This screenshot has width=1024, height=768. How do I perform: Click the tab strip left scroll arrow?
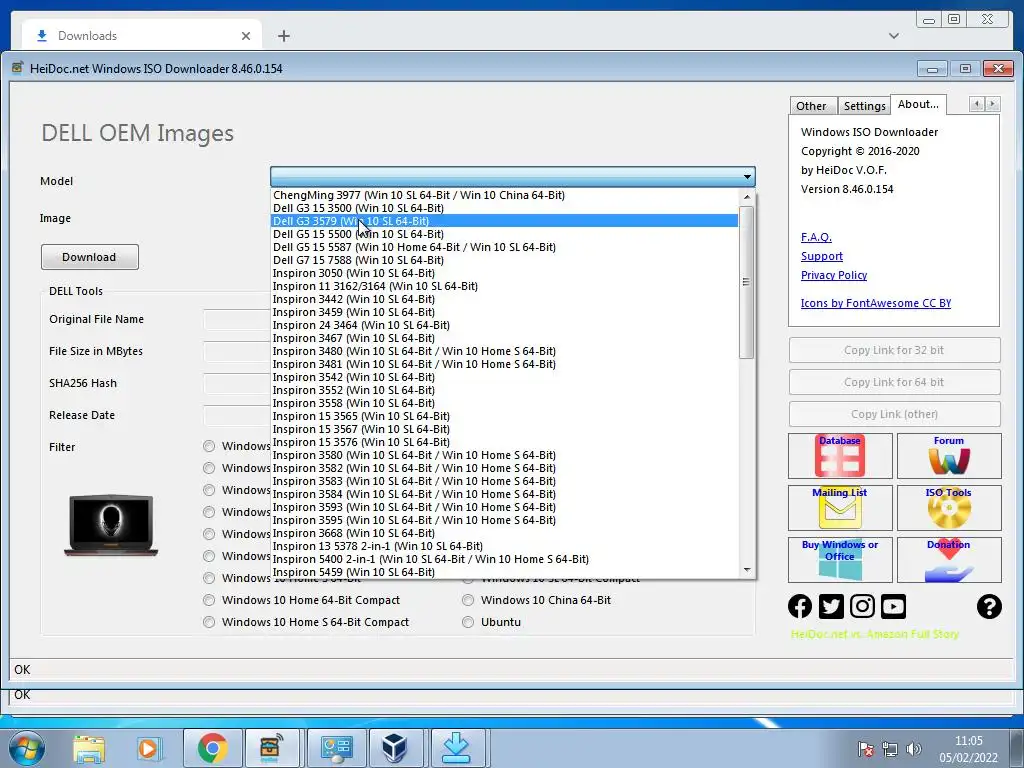976,104
